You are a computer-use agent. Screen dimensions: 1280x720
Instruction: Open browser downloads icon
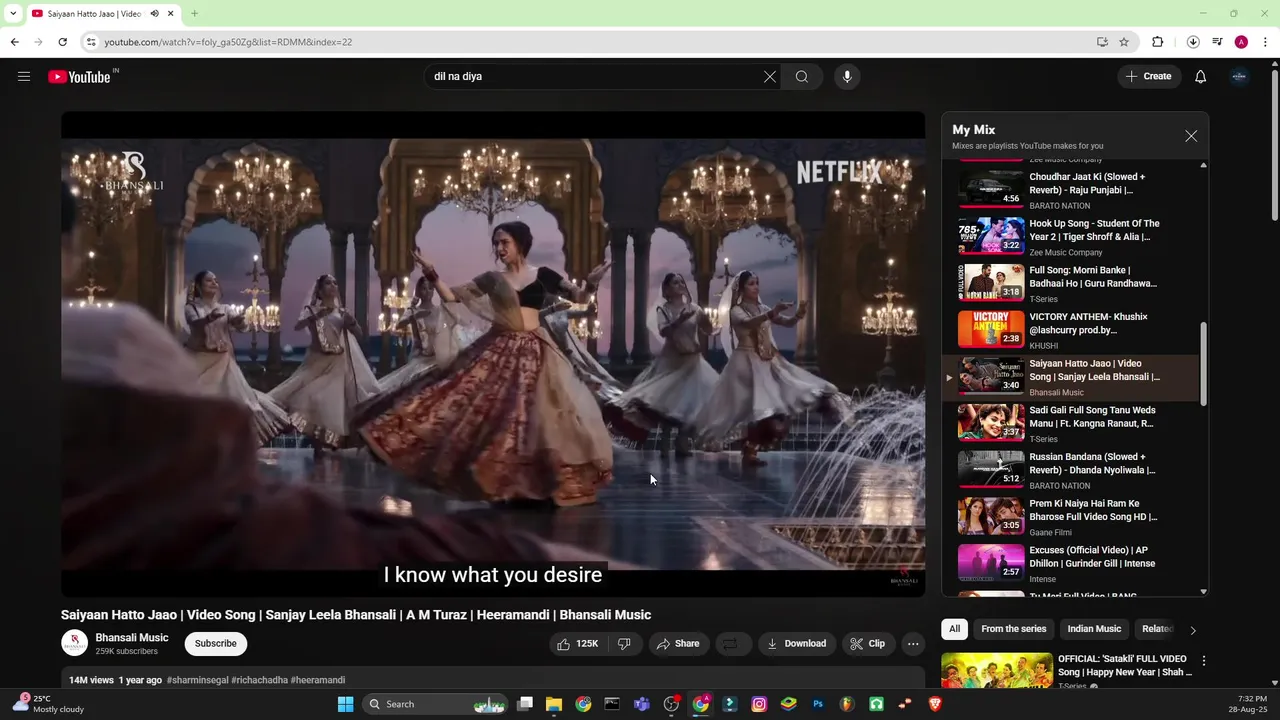1193,42
